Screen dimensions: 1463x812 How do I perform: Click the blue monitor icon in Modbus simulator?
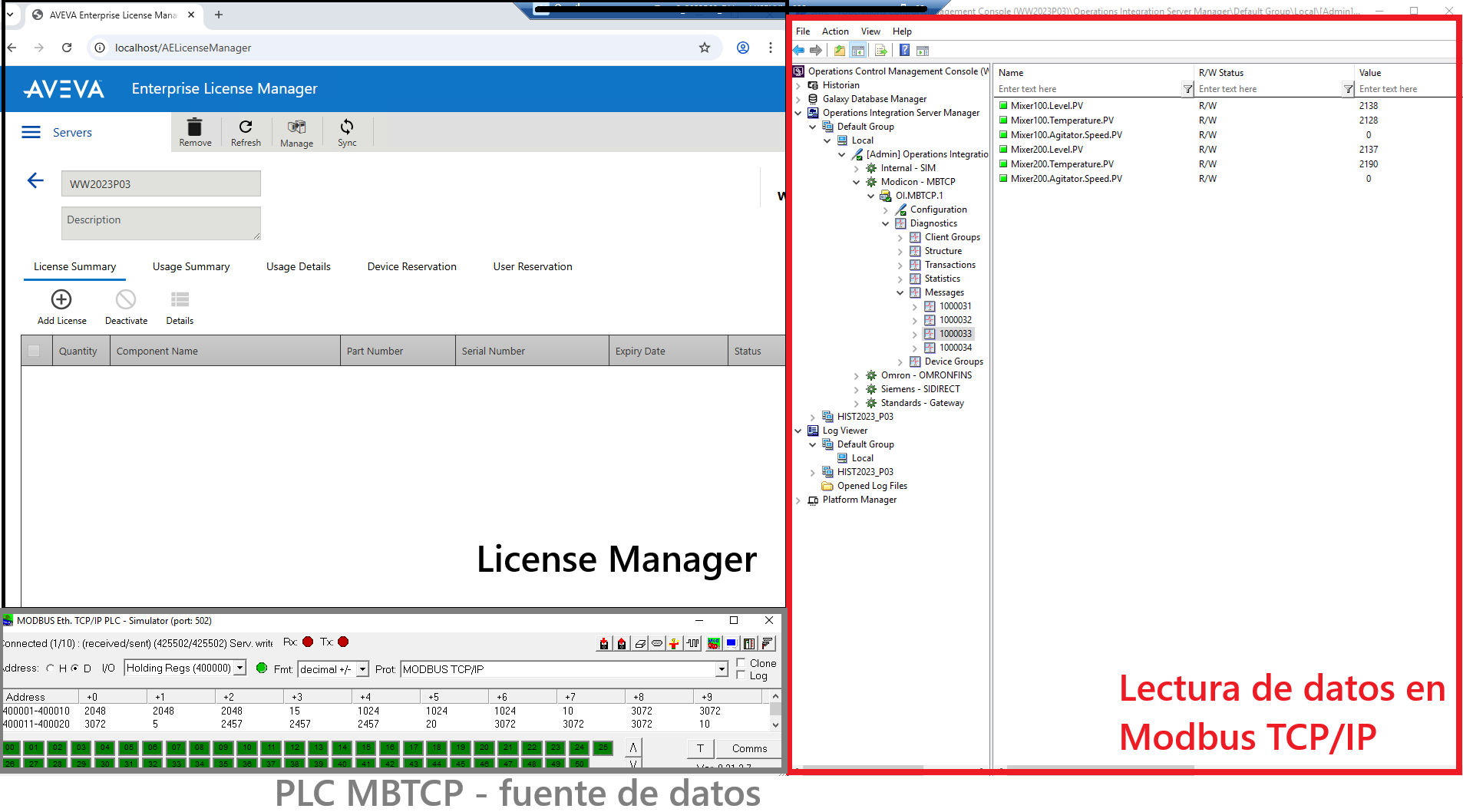[x=731, y=644]
